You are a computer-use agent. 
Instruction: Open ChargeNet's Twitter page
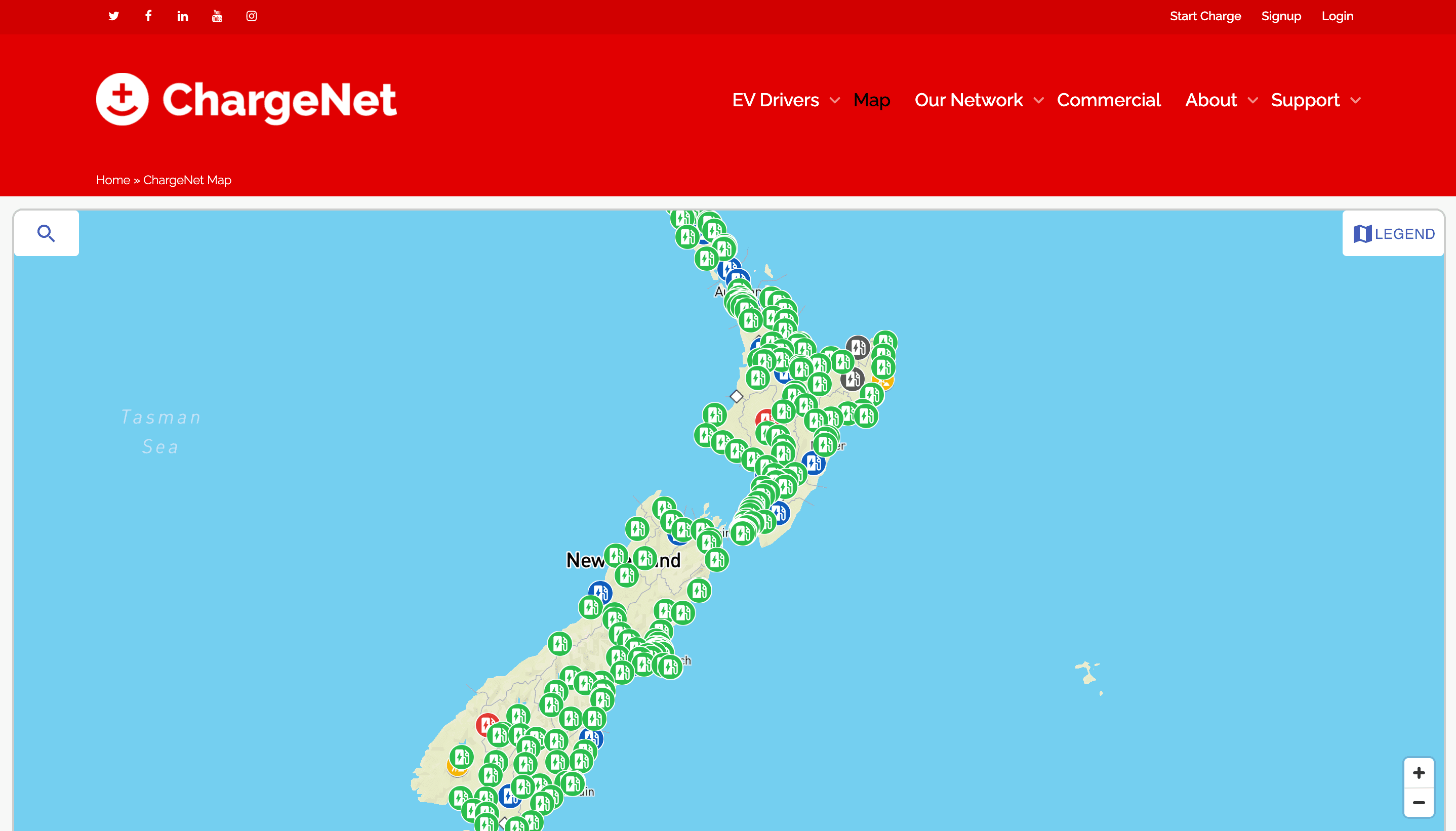[113, 16]
